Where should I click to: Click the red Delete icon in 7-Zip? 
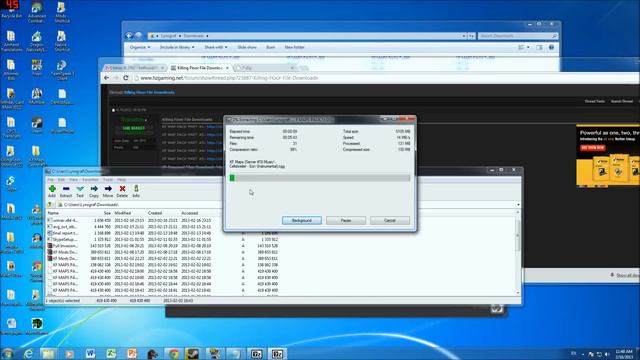click(122, 189)
